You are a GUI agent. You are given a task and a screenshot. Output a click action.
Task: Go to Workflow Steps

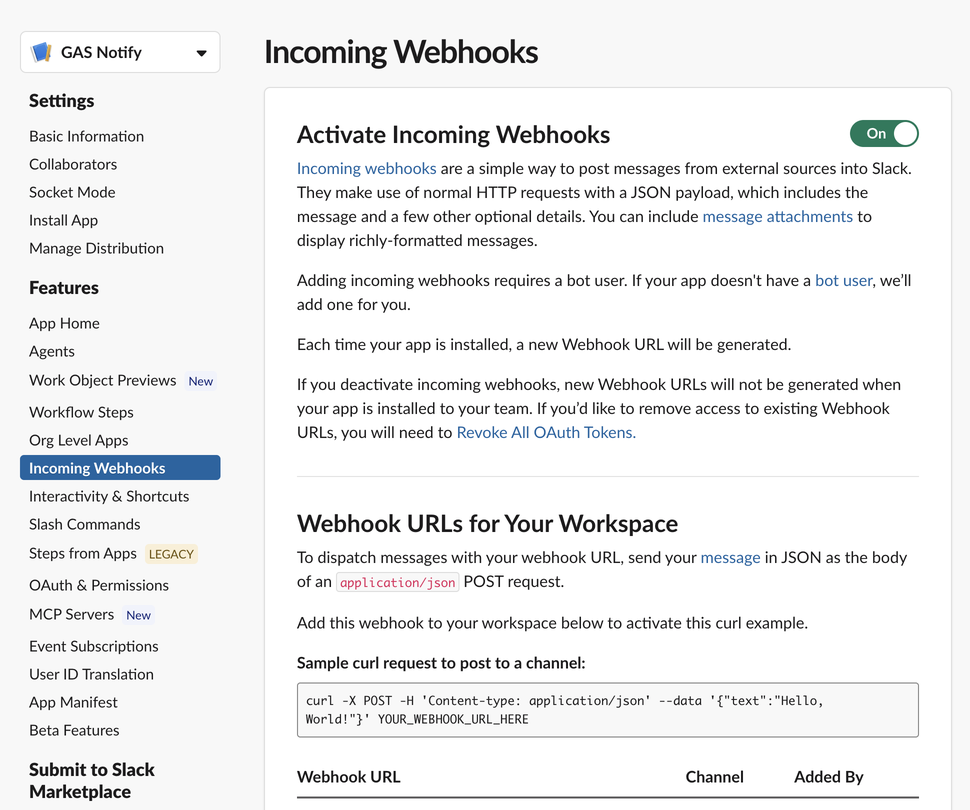click(x=81, y=412)
